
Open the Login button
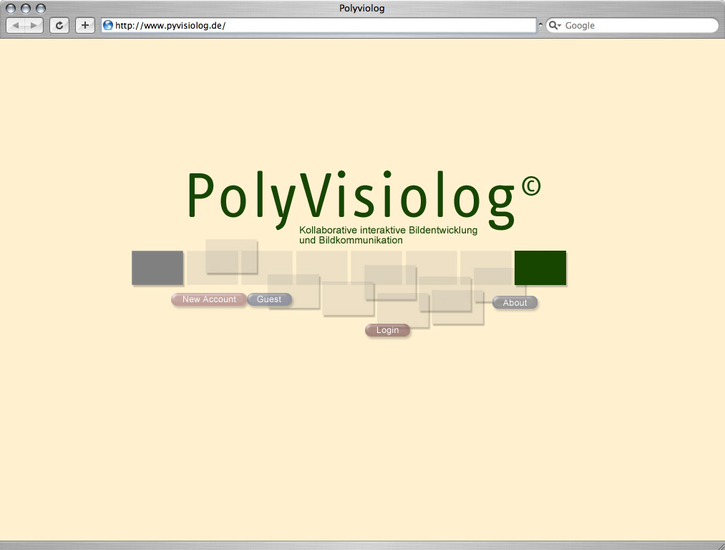[x=387, y=330]
